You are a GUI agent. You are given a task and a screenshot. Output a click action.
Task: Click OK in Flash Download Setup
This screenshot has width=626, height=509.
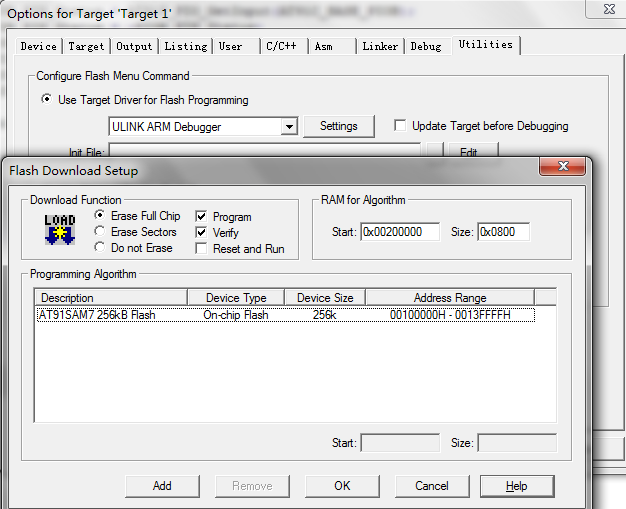342,486
